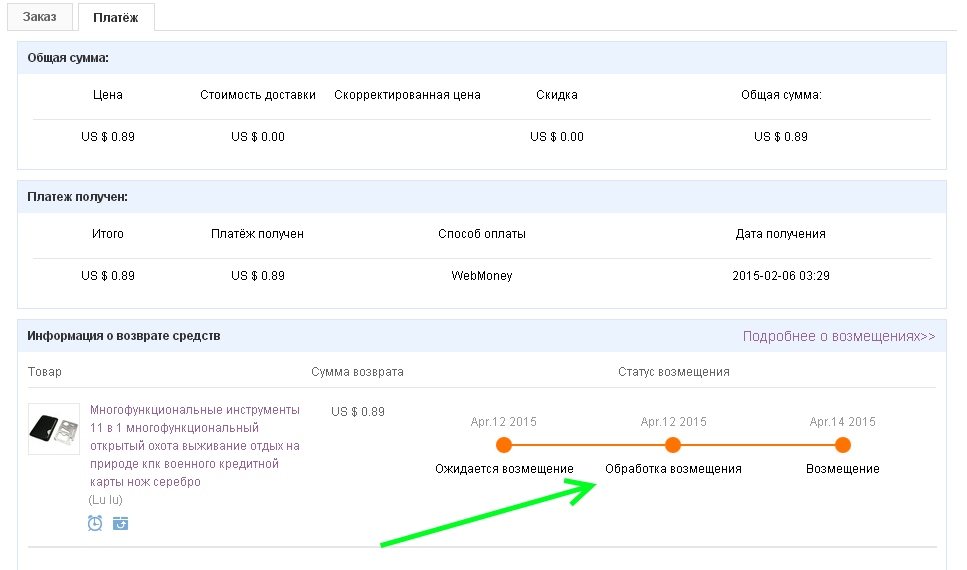Click the Ожидается возмещение timeline dot
This screenshot has height=570, width=967.
click(x=504, y=445)
